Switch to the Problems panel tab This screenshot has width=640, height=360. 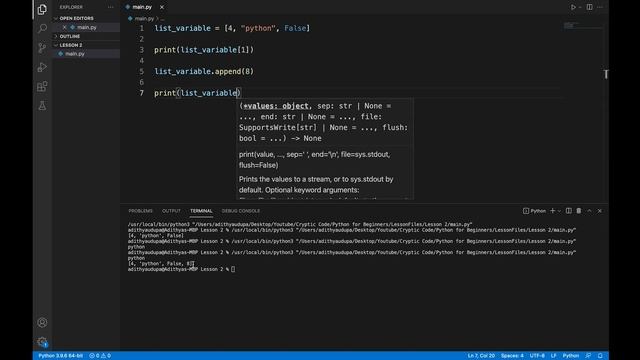tap(140, 211)
